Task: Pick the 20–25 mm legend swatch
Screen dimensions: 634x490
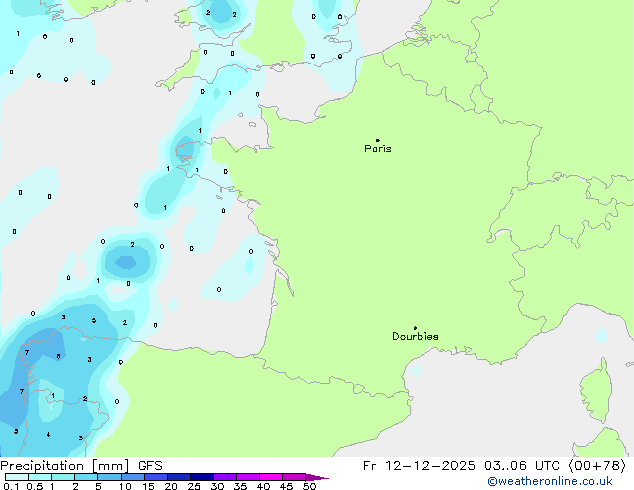Action: tap(179, 477)
